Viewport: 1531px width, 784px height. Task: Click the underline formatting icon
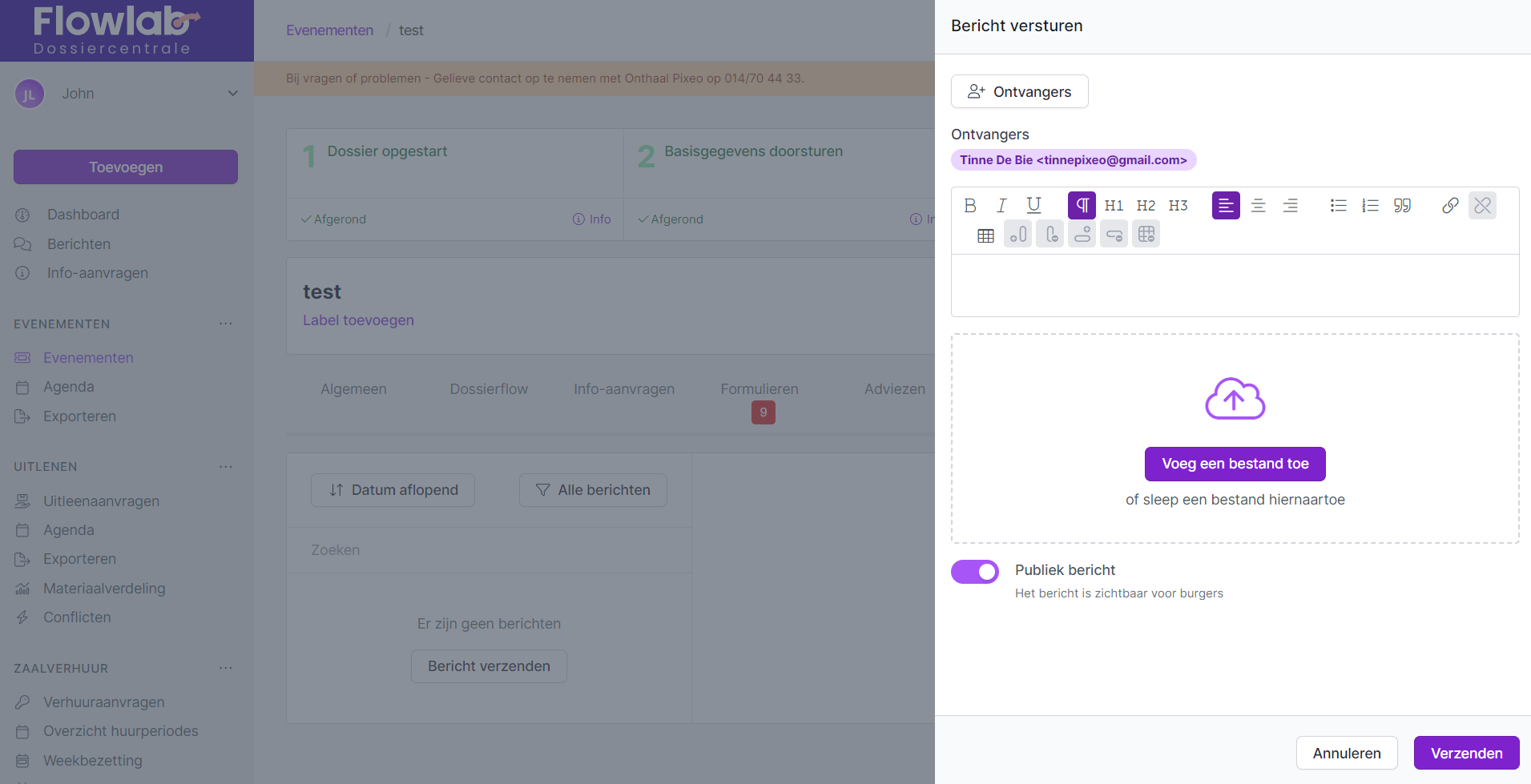[x=1033, y=206]
